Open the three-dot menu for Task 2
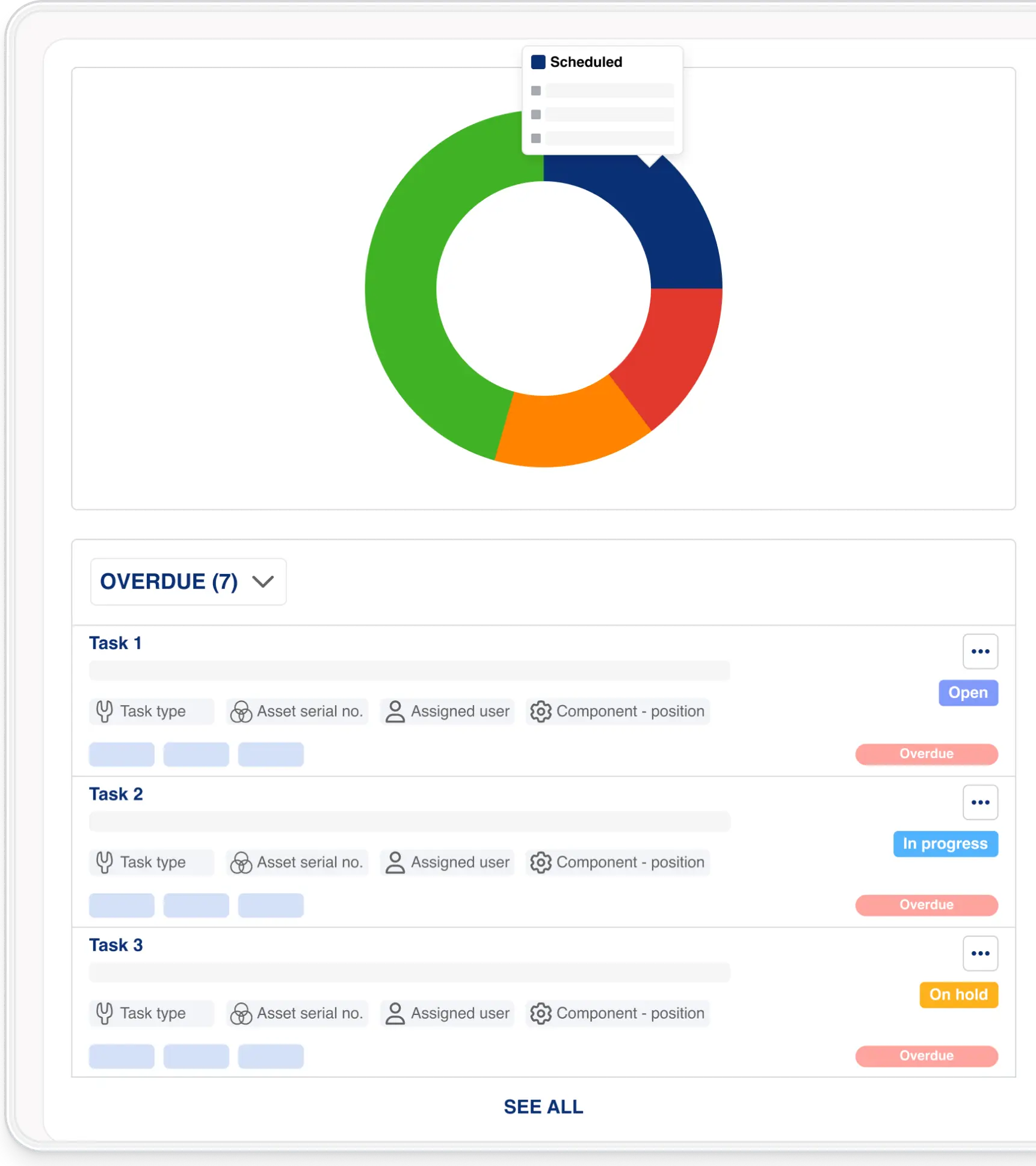1036x1166 pixels. (x=980, y=803)
